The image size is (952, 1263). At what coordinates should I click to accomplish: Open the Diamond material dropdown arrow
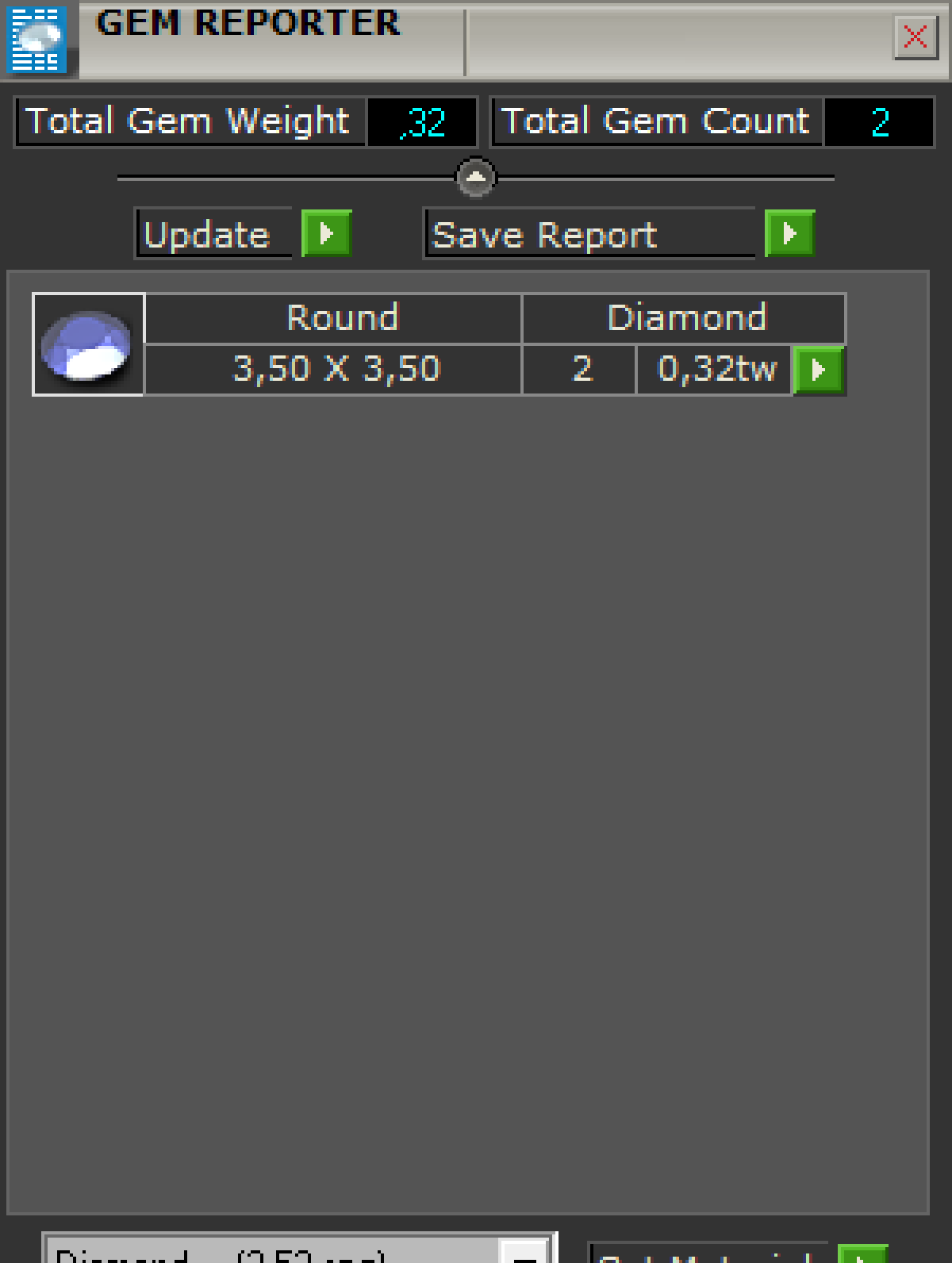coord(523,1252)
